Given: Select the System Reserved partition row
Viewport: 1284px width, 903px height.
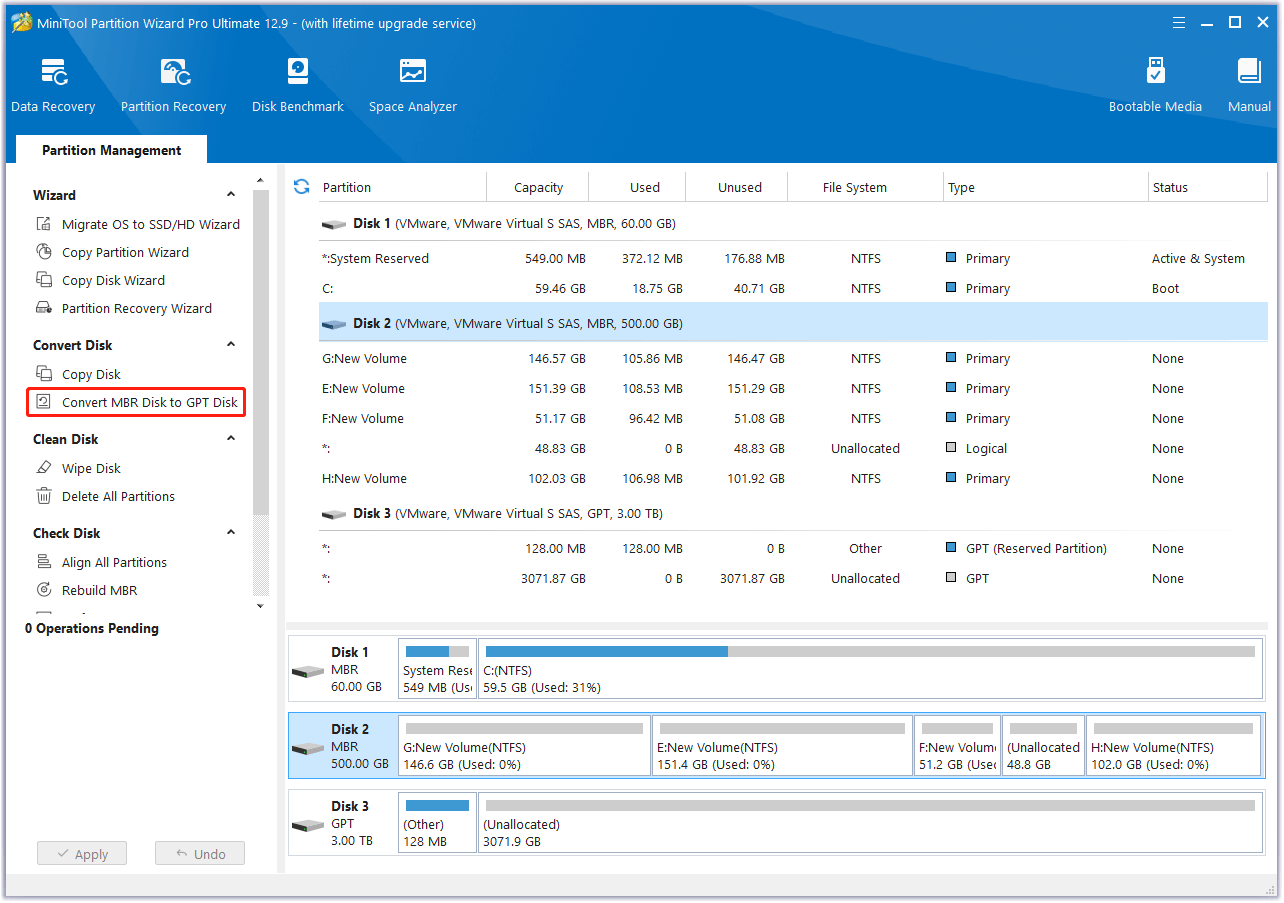Looking at the screenshot, I should (793, 259).
